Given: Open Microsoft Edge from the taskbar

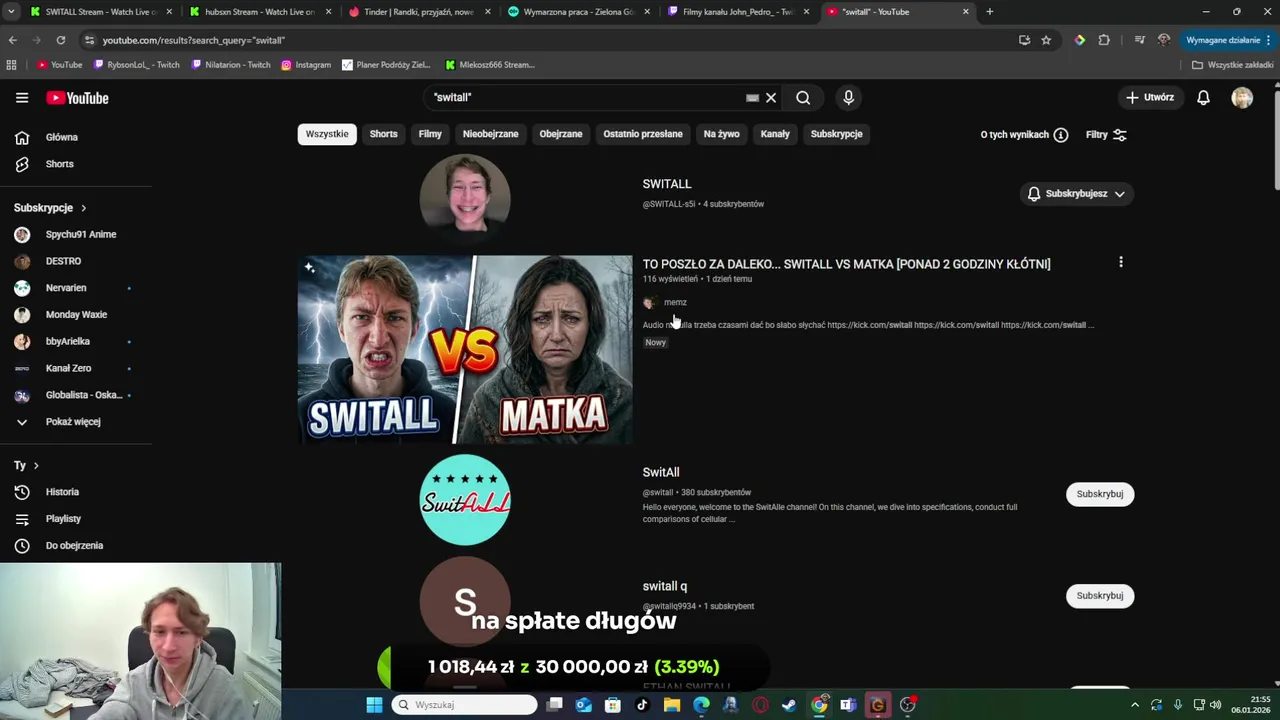Looking at the screenshot, I should point(701,705).
